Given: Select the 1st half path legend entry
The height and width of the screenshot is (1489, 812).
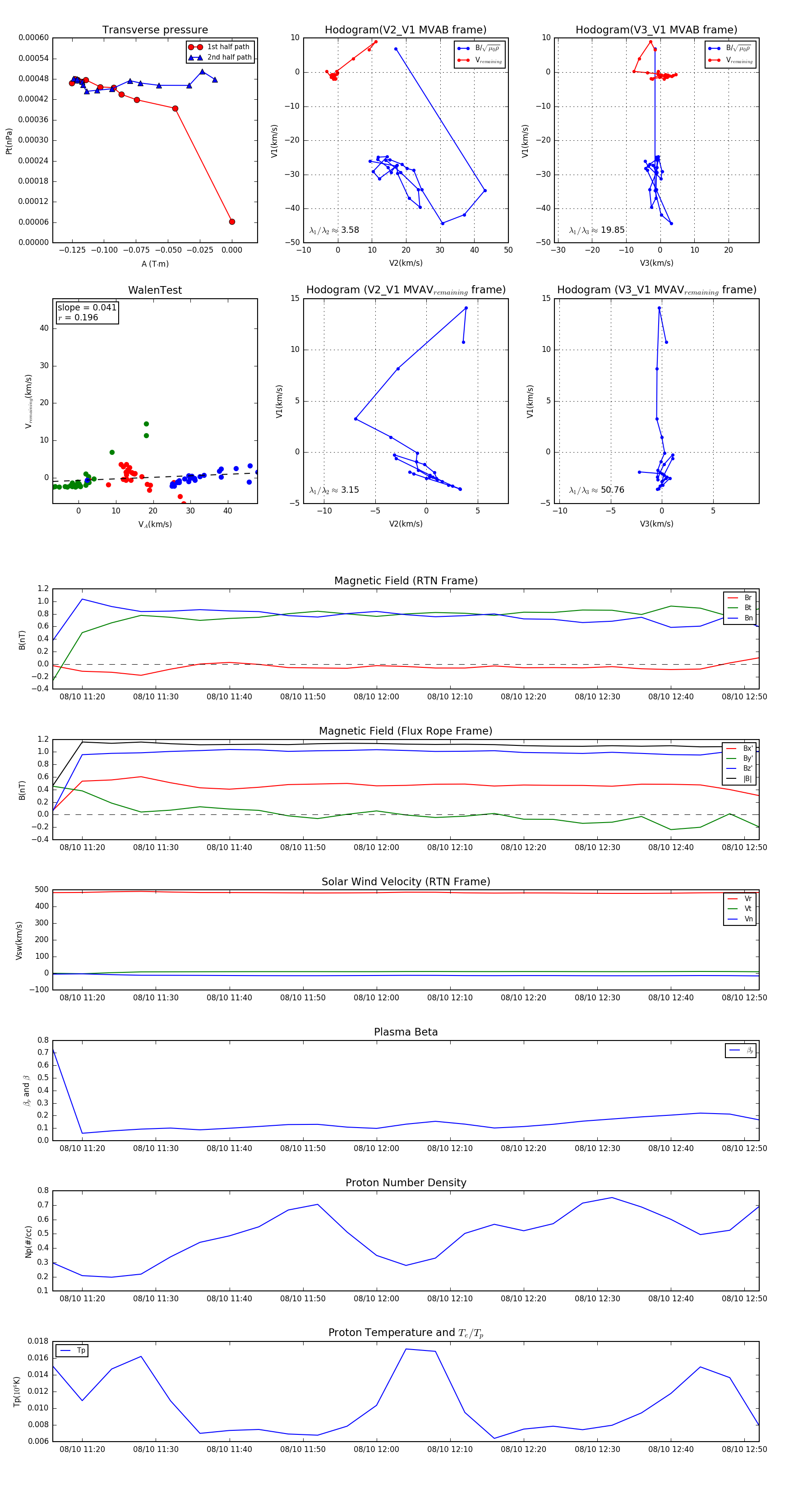Looking at the screenshot, I should 220,47.
